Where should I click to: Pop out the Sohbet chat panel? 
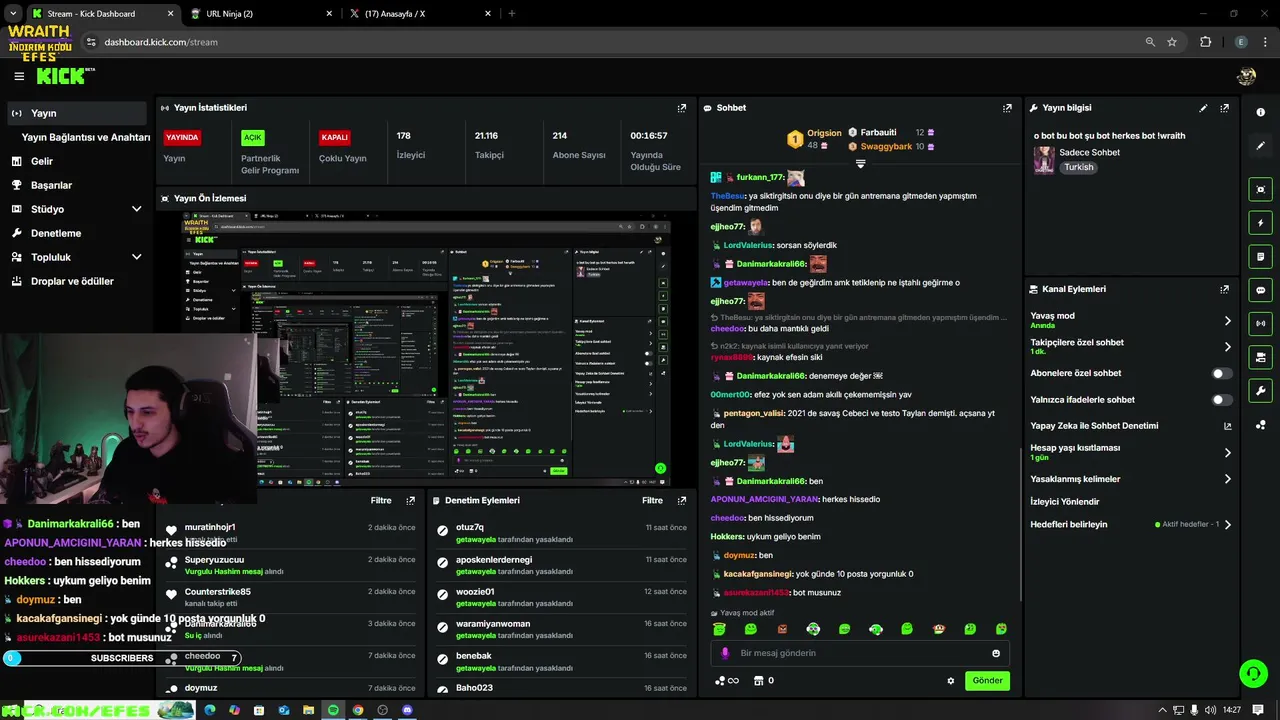coord(1007,108)
